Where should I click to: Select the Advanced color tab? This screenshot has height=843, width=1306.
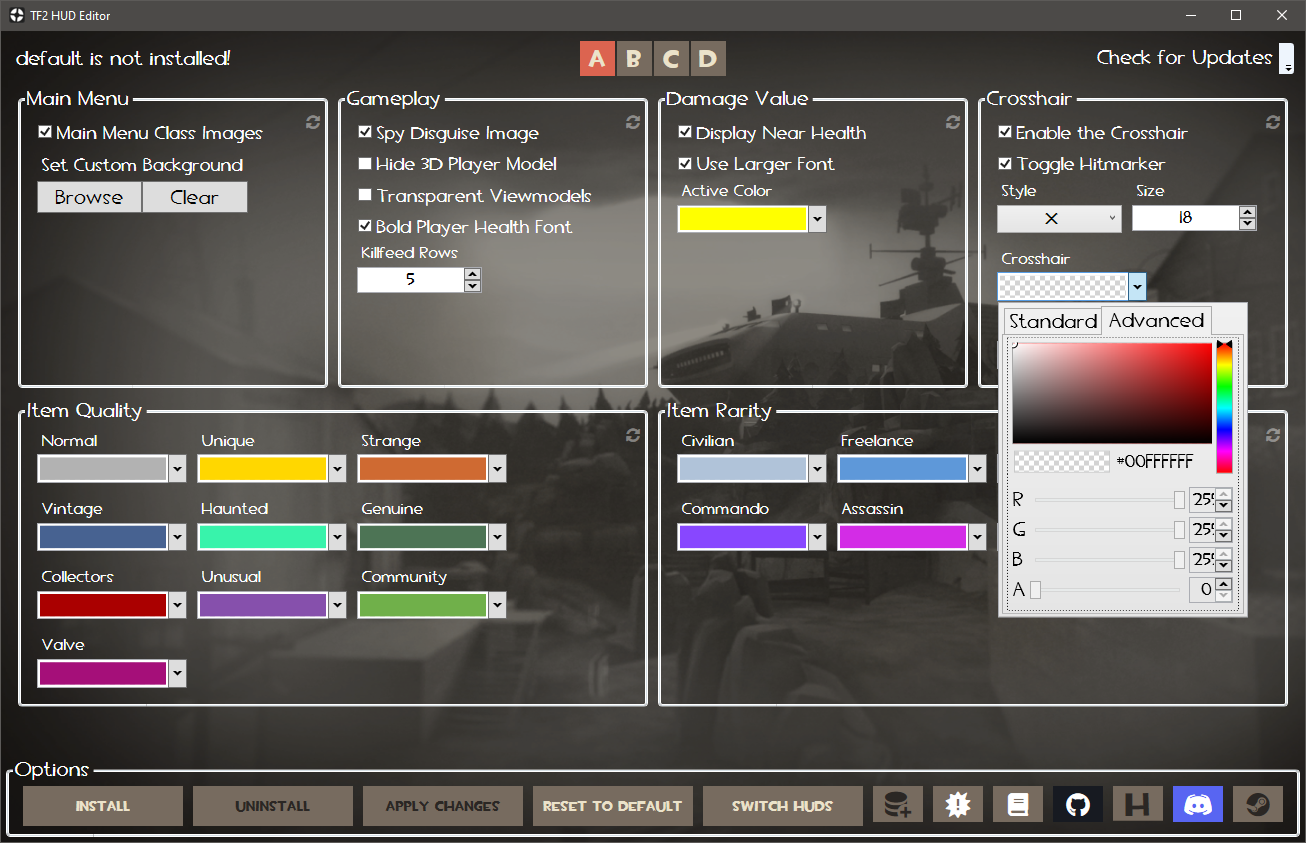[1156, 320]
